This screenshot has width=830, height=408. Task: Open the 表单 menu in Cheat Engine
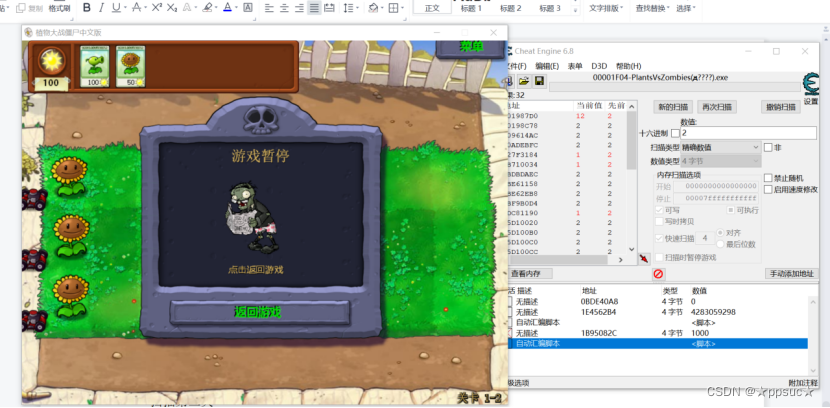coord(575,66)
